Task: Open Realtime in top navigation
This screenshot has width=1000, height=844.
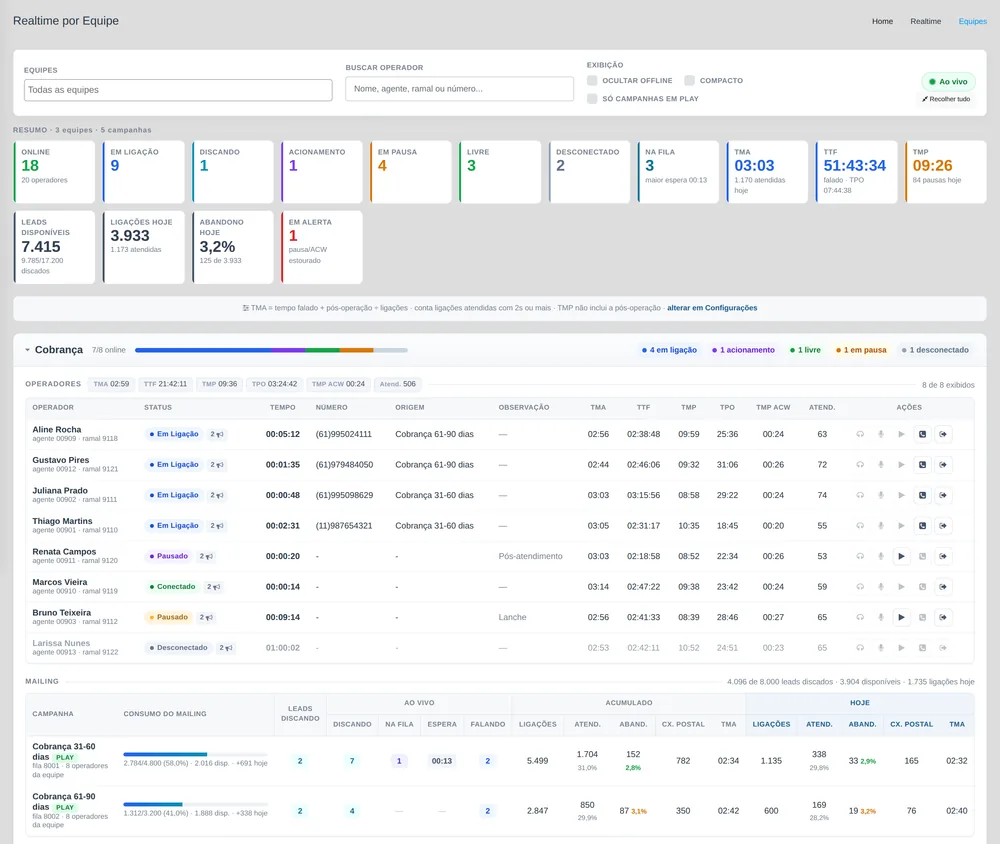Action: 925,21
